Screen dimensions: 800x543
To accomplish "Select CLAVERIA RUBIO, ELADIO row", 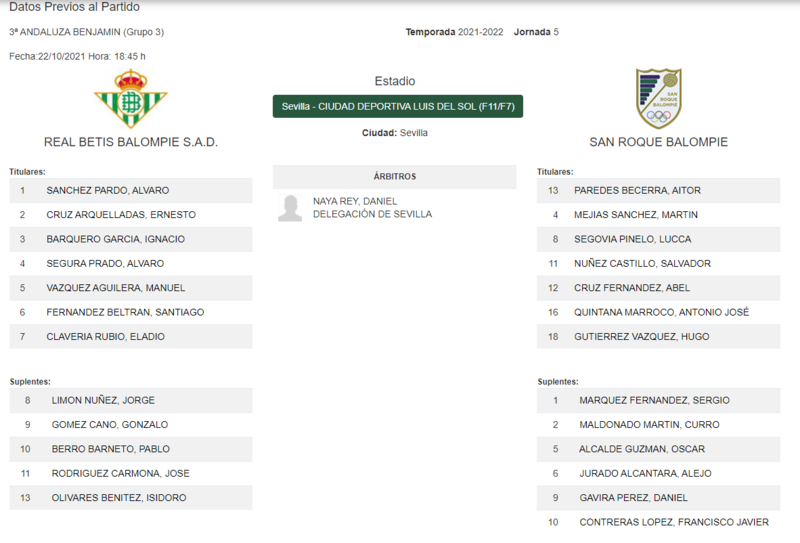I will pos(131,337).
